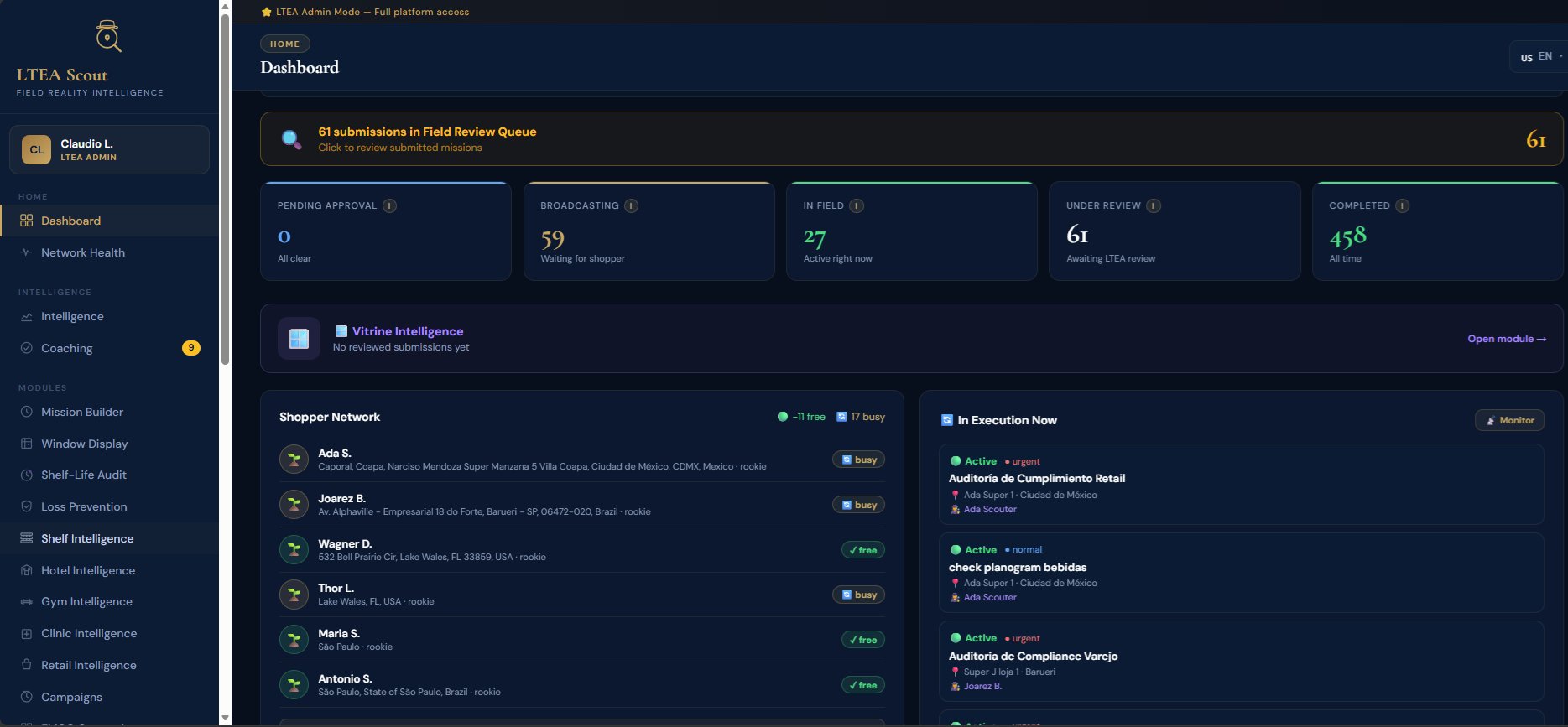
Task: Click the busy badge for Joarez B.
Action: point(858,505)
